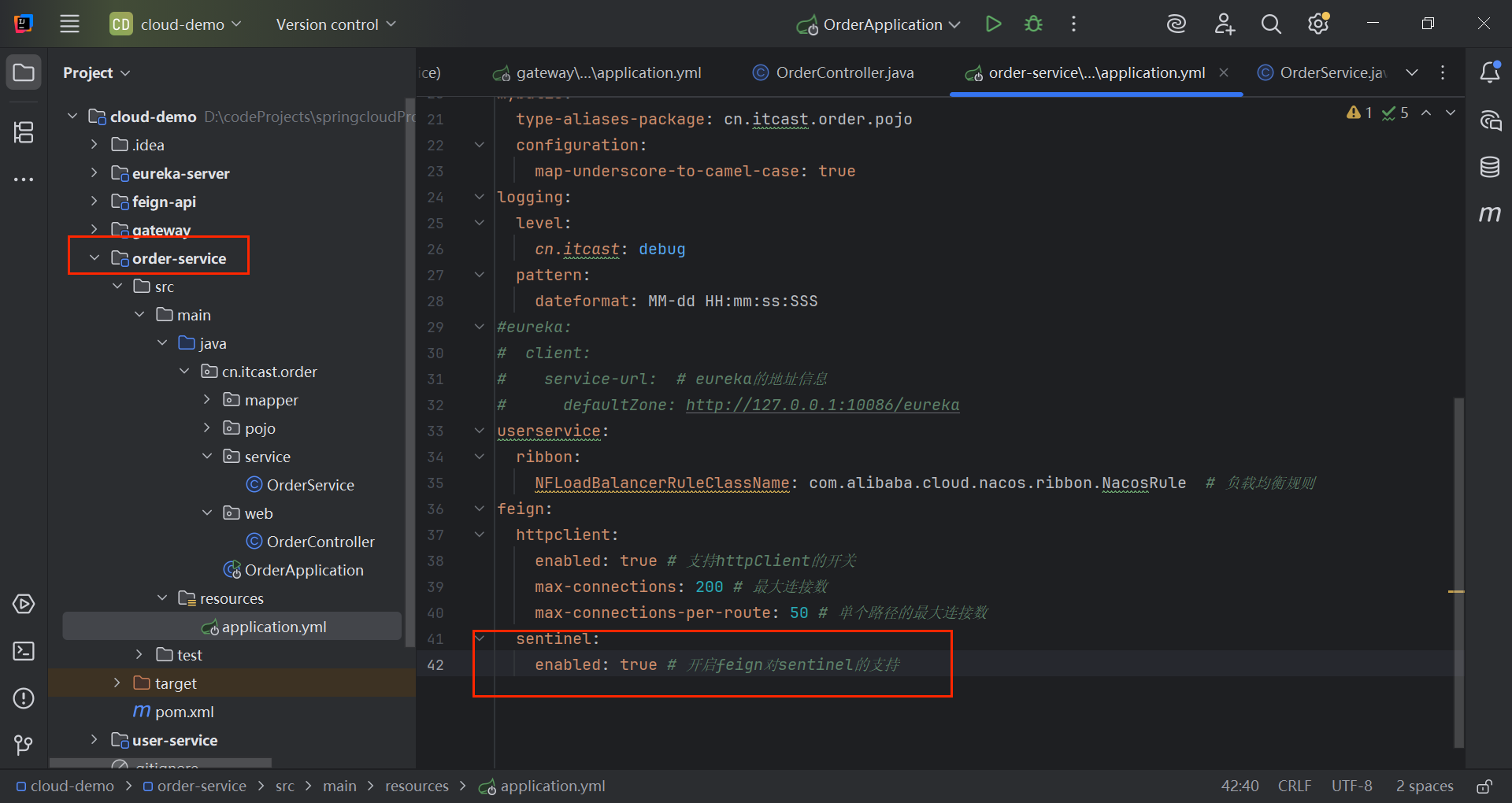Close the order-service application.yml tab
Viewport: 1512px width, 803px height.
[1224, 72]
